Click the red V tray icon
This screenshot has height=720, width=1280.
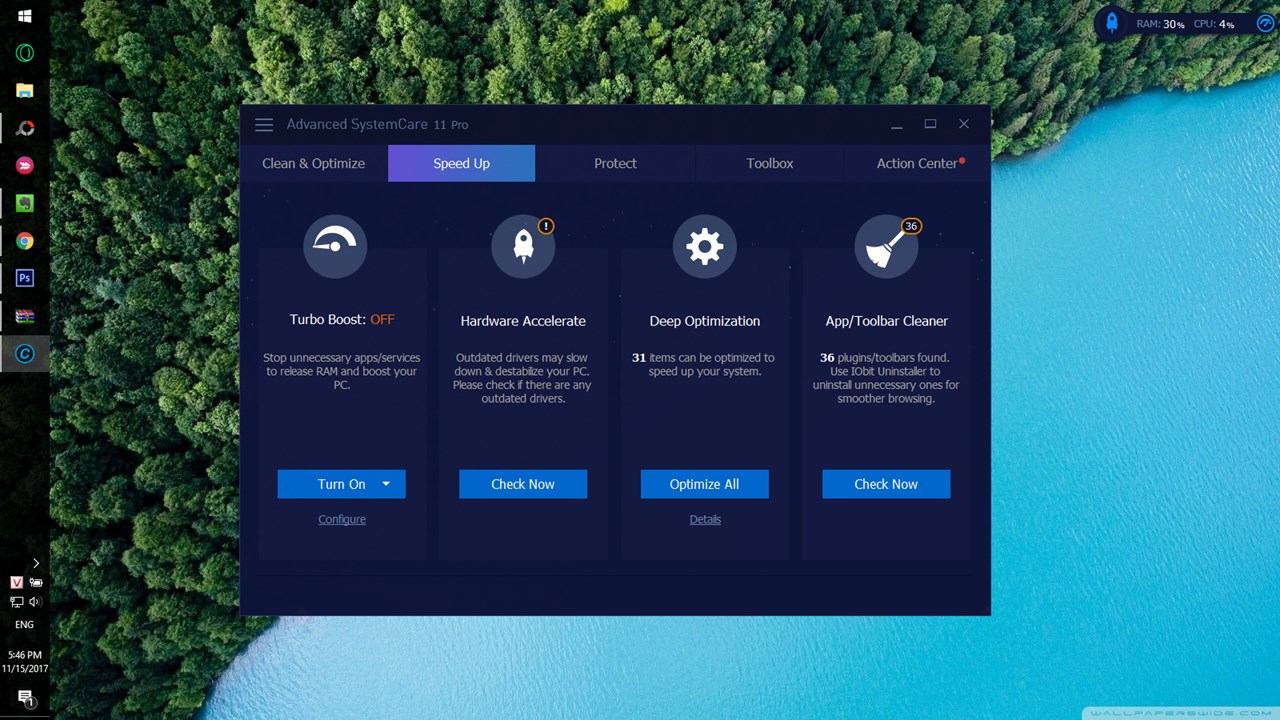pyautogui.click(x=16, y=582)
